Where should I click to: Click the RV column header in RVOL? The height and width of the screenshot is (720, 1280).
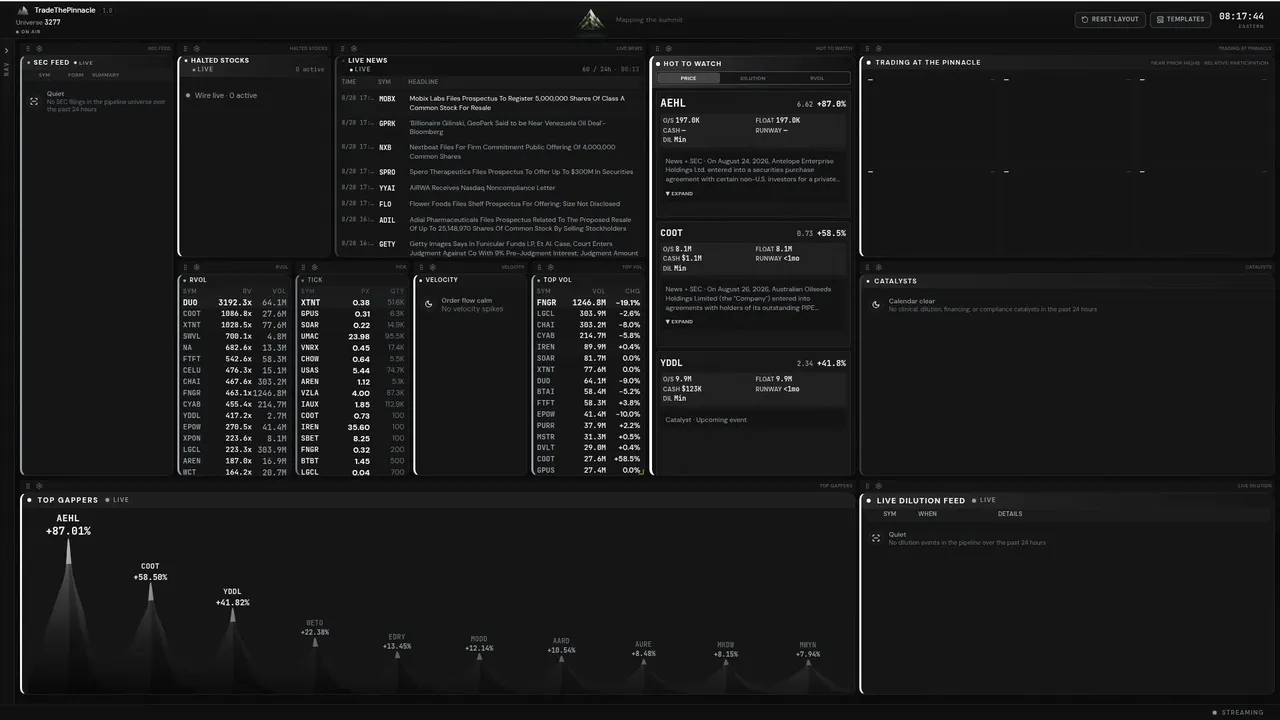click(x=247, y=291)
